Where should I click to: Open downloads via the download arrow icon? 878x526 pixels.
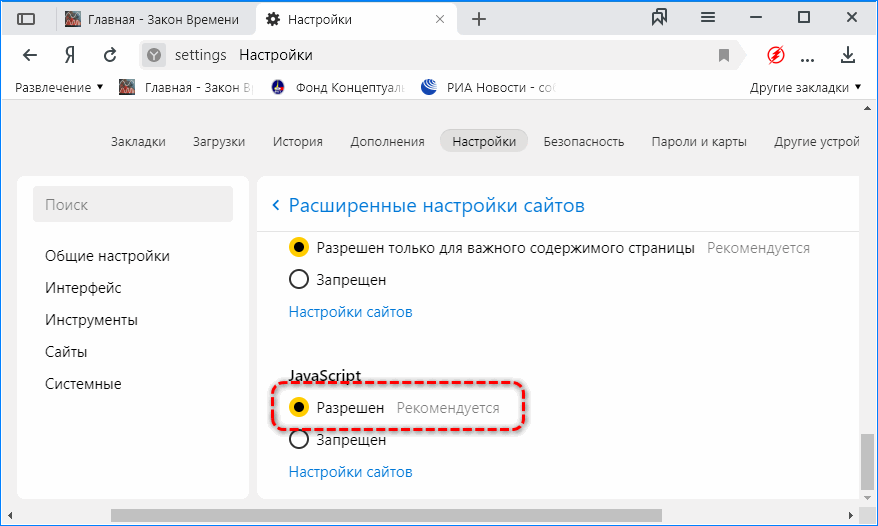point(848,55)
